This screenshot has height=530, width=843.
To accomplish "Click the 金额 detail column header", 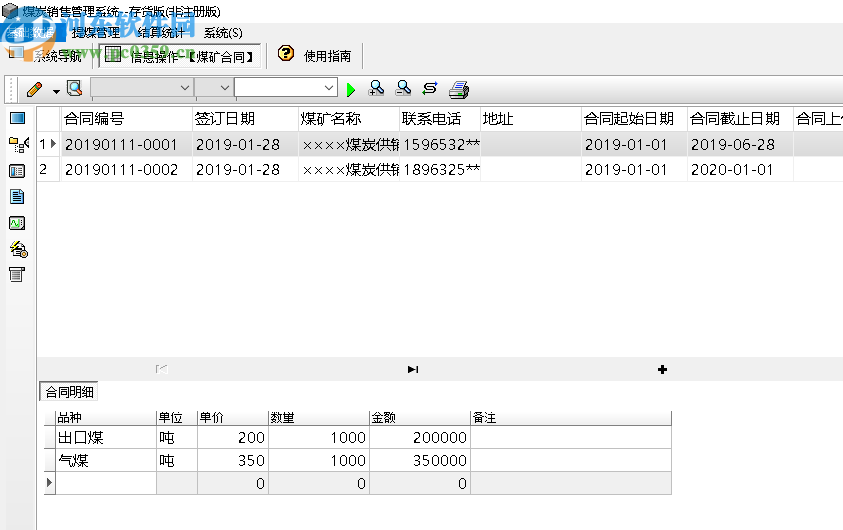I will [419, 418].
